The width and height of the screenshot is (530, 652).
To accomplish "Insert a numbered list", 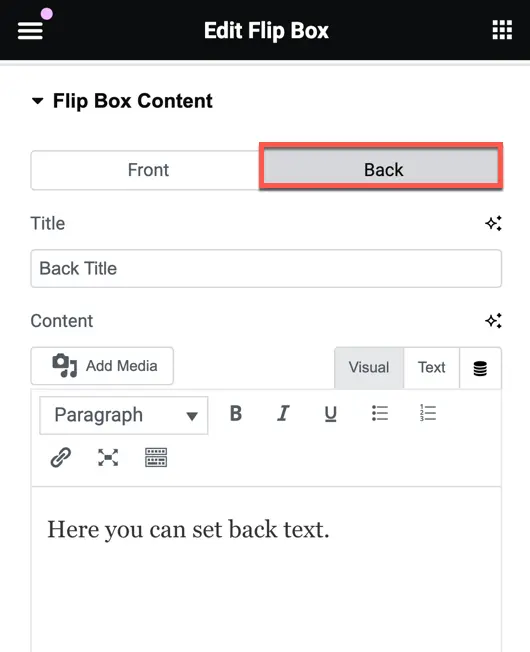I will (x=428, y=414).
